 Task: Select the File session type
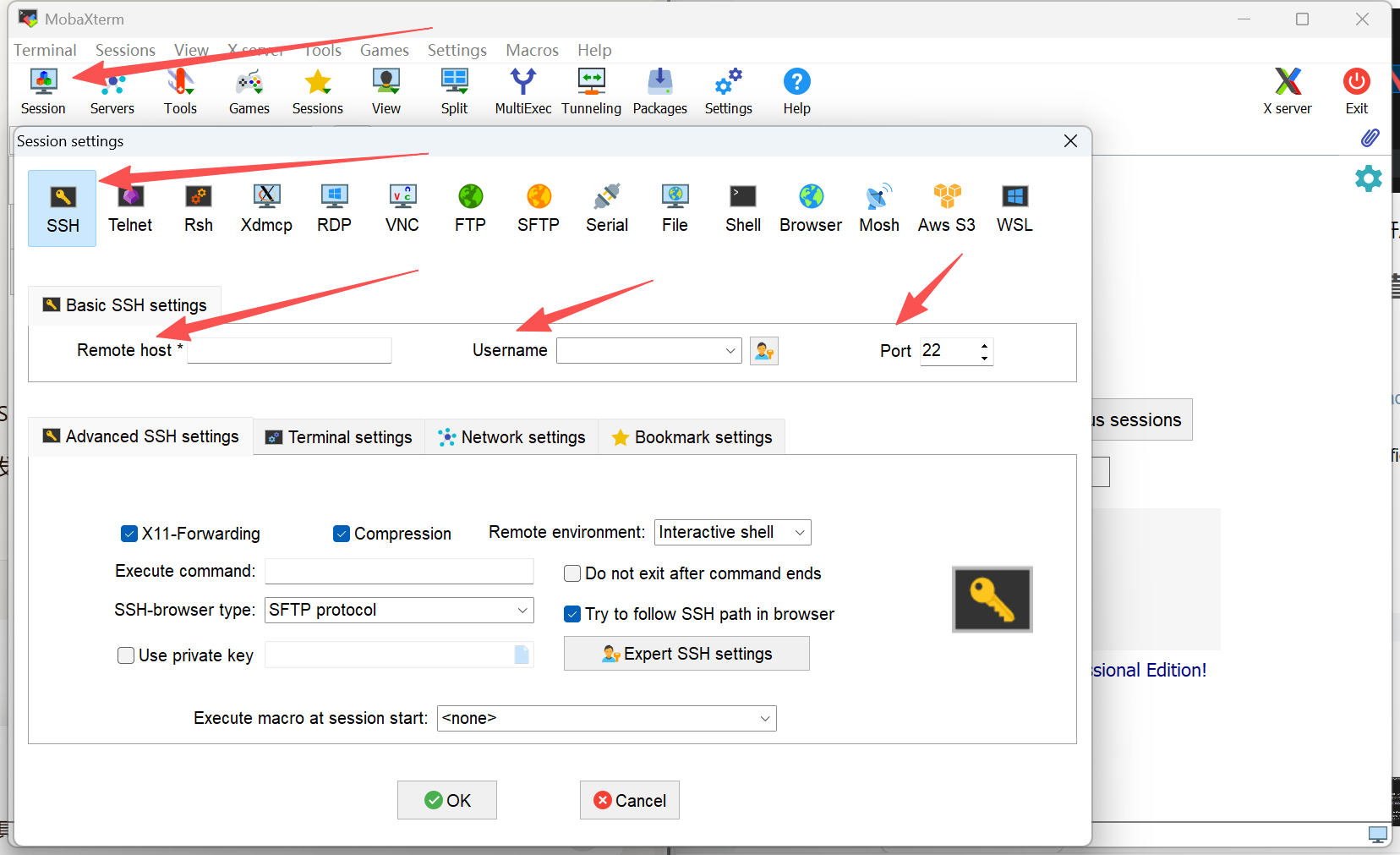tap(675, 209)
